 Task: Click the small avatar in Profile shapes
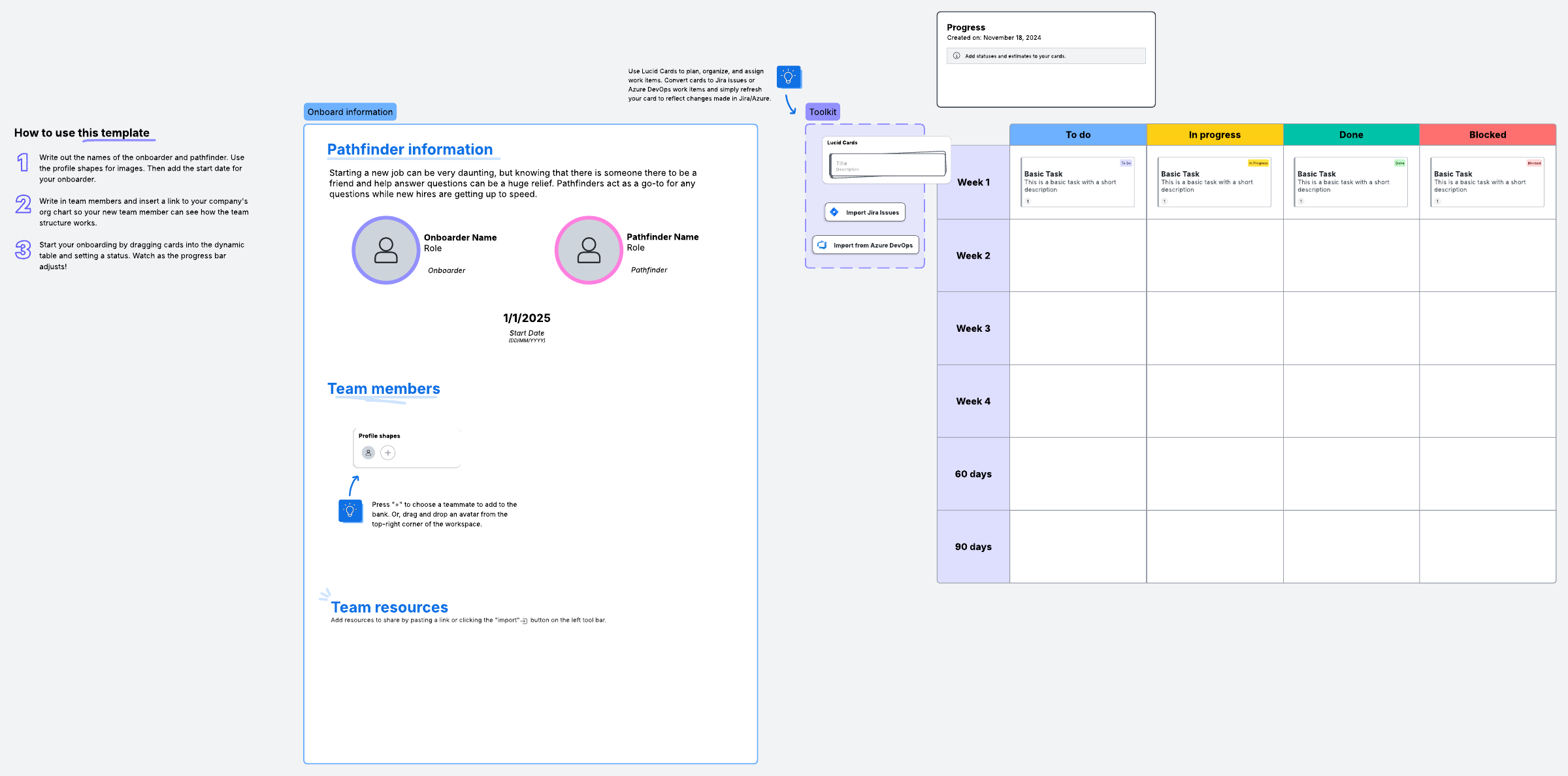[x=368, y=453]
